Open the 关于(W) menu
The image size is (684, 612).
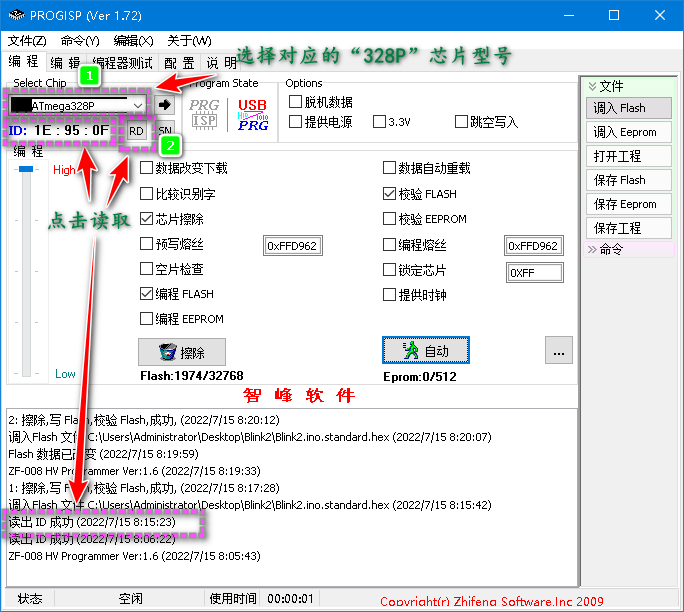tap(189, 41)
